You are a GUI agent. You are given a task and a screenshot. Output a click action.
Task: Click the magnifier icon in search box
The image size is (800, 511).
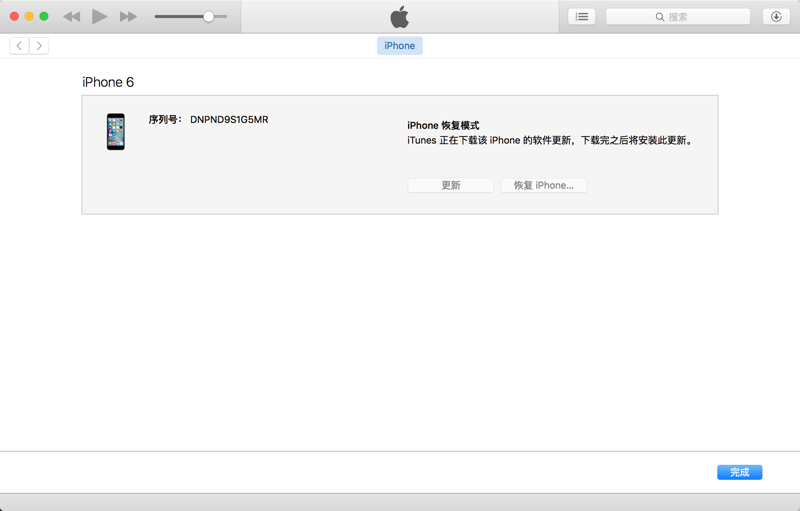click(660, 17)
